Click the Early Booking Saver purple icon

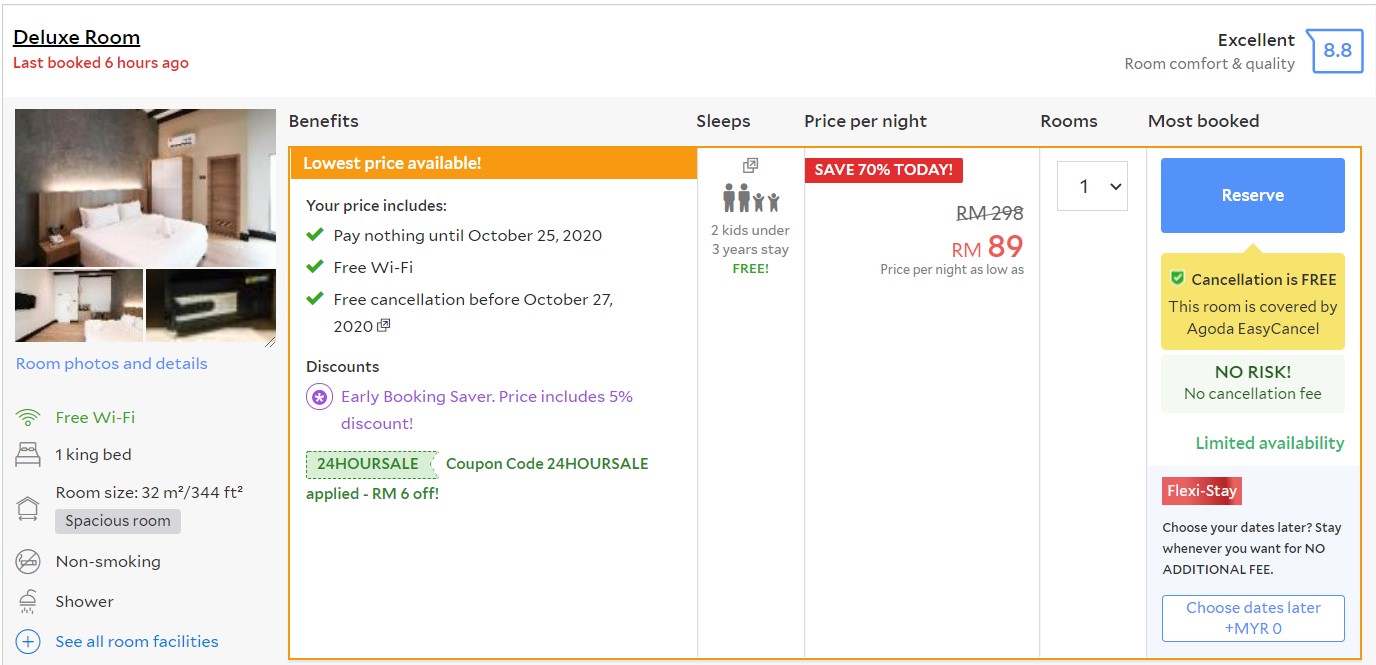coord(319,397)
